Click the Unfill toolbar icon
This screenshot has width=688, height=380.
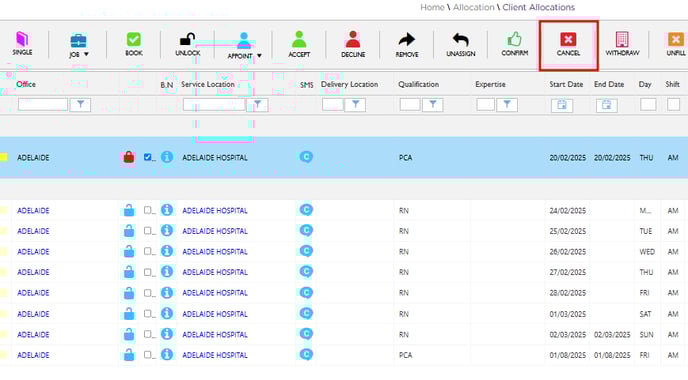click(676, 39)
